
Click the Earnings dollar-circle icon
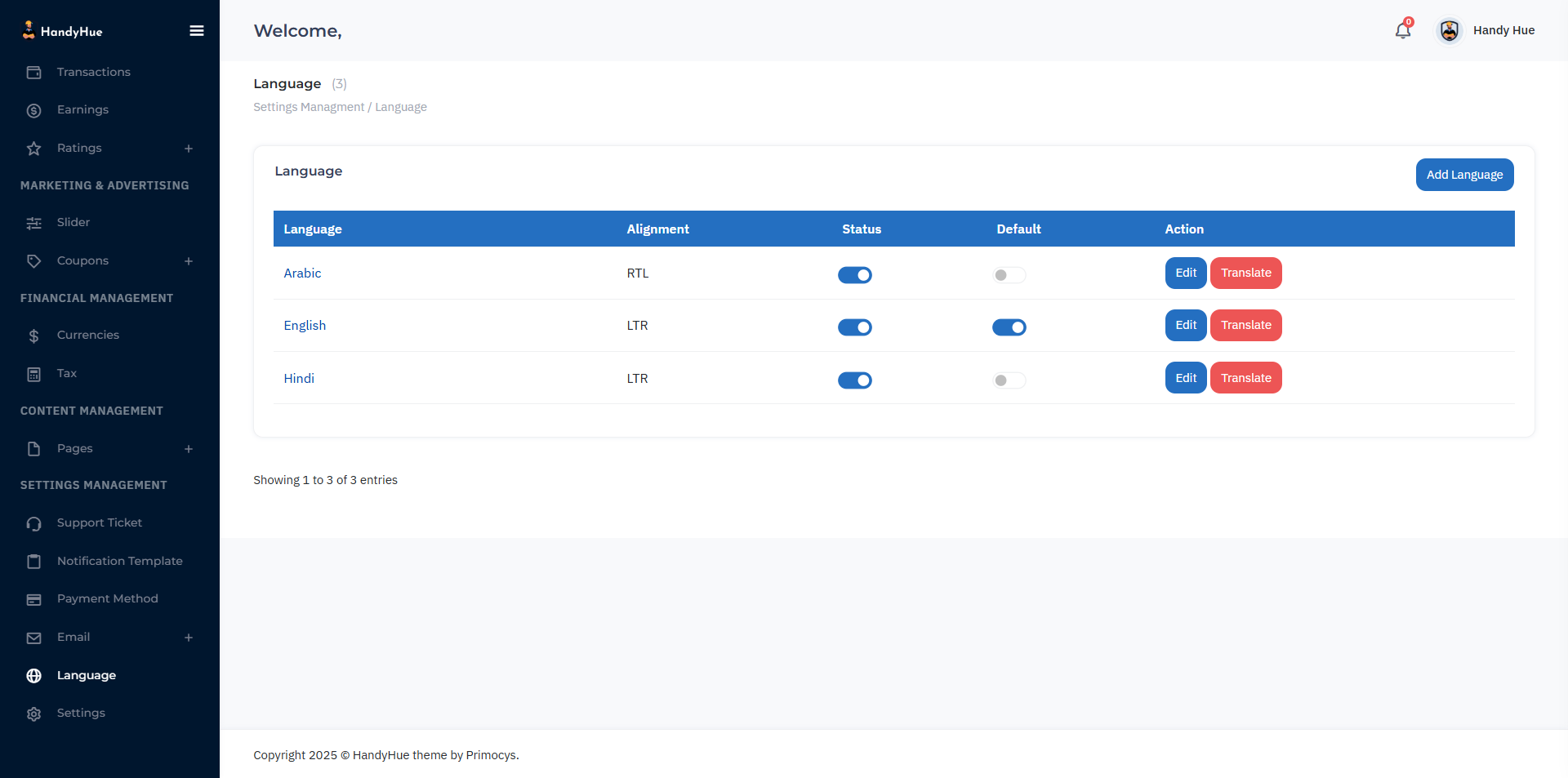pyautogui.click(x=33, y=110)
